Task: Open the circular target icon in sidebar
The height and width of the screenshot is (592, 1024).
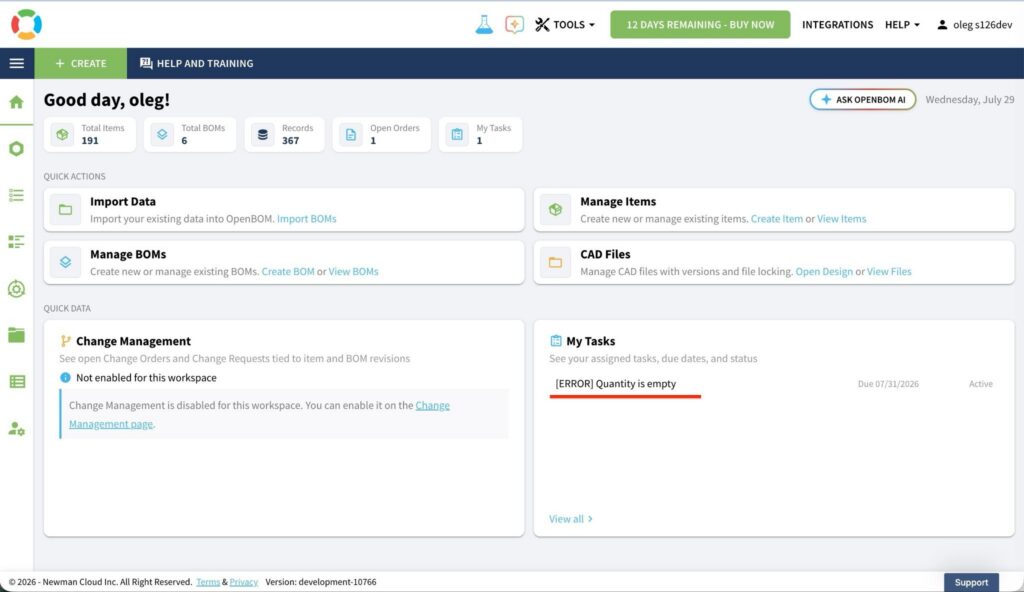Action: click(x=16, y=289)
